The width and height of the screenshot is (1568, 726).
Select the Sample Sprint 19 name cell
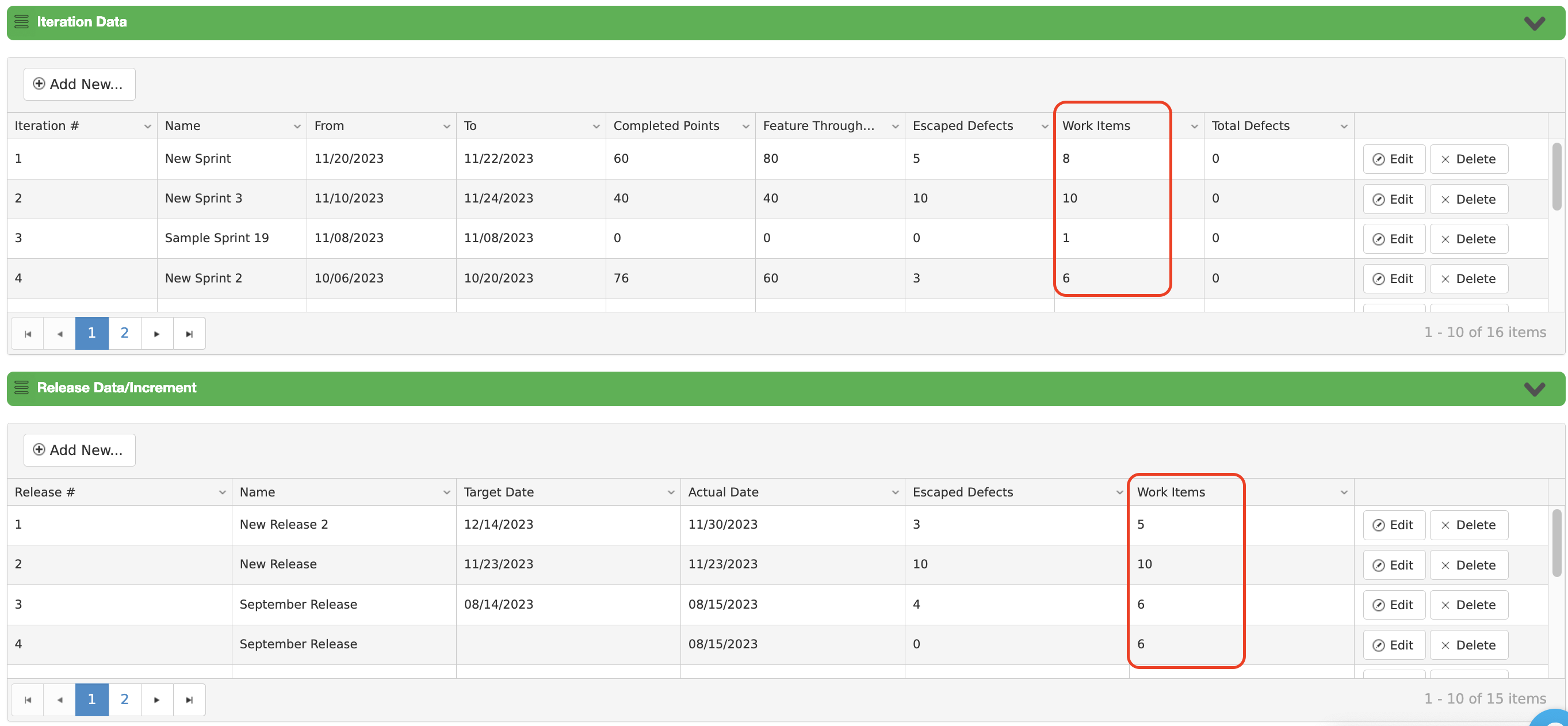pyautogui.click(x=232, y=239)
